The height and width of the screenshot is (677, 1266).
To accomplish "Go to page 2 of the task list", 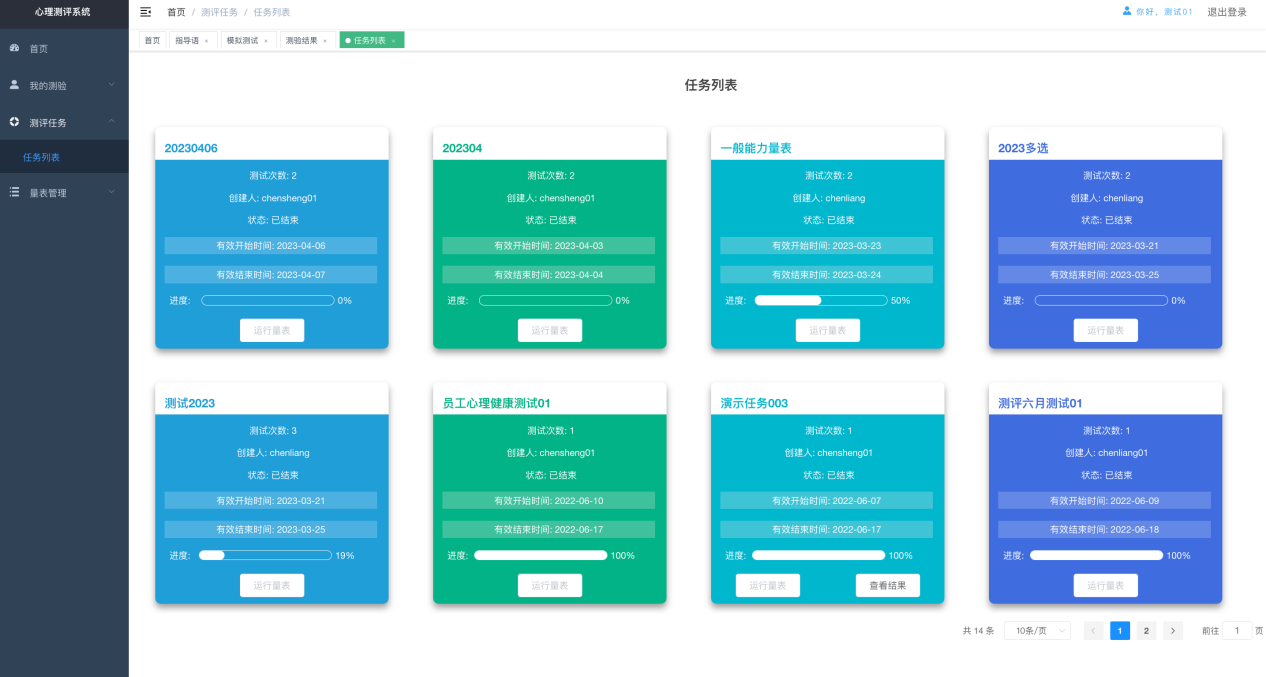I will tap(1146, 631).
